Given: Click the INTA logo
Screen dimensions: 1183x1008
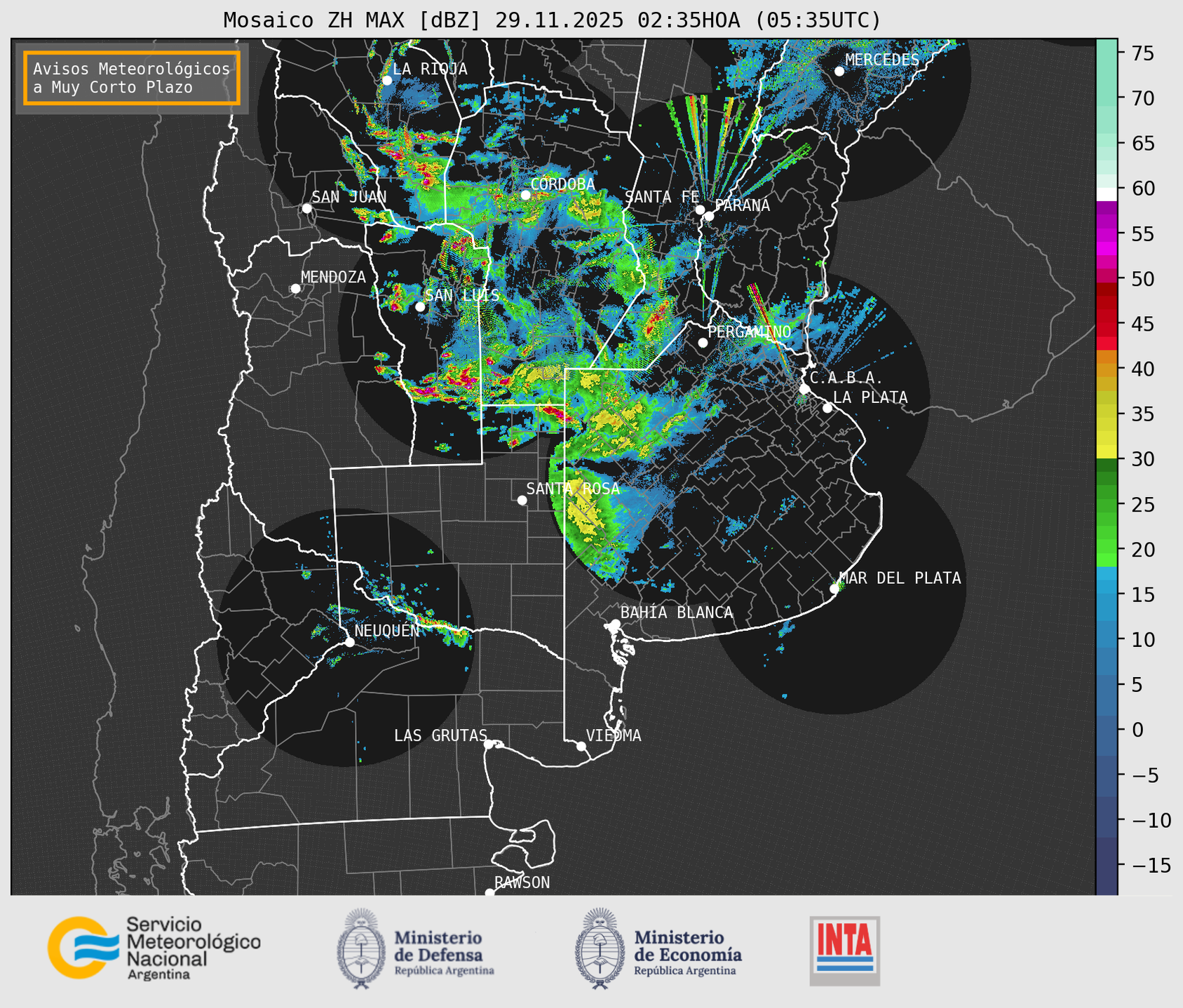Looking at the screenshot, I should pyautogui.click(x=845, y=951).
